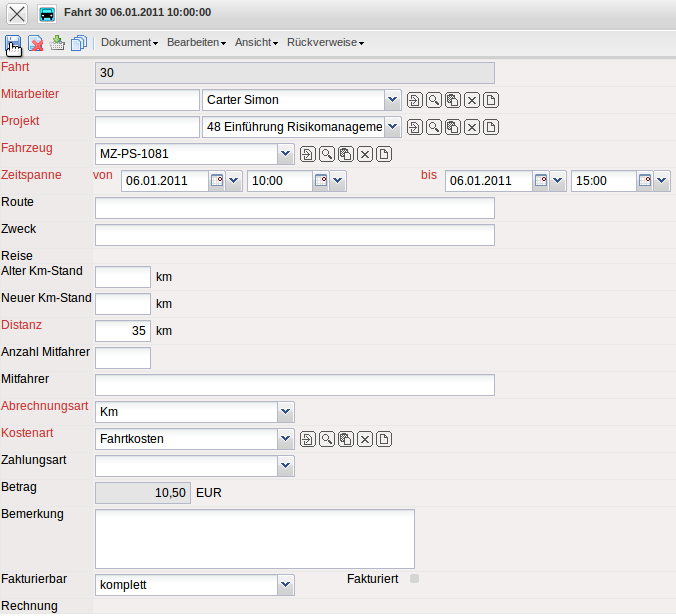Click the bus icon in the title bar
676x616 pixels.
point(47,14)
